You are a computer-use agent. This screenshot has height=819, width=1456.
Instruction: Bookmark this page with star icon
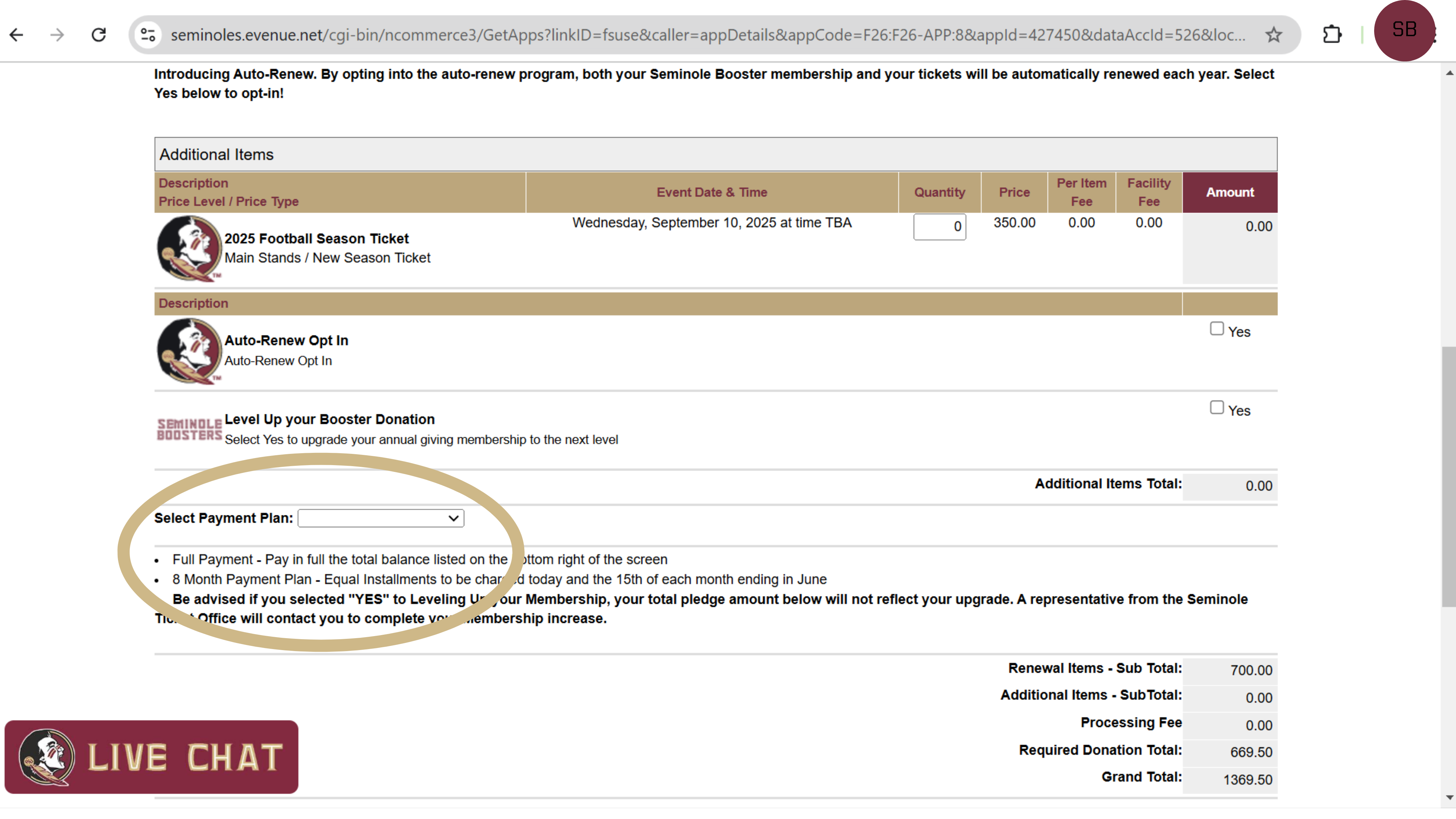tap(1274, 35)
